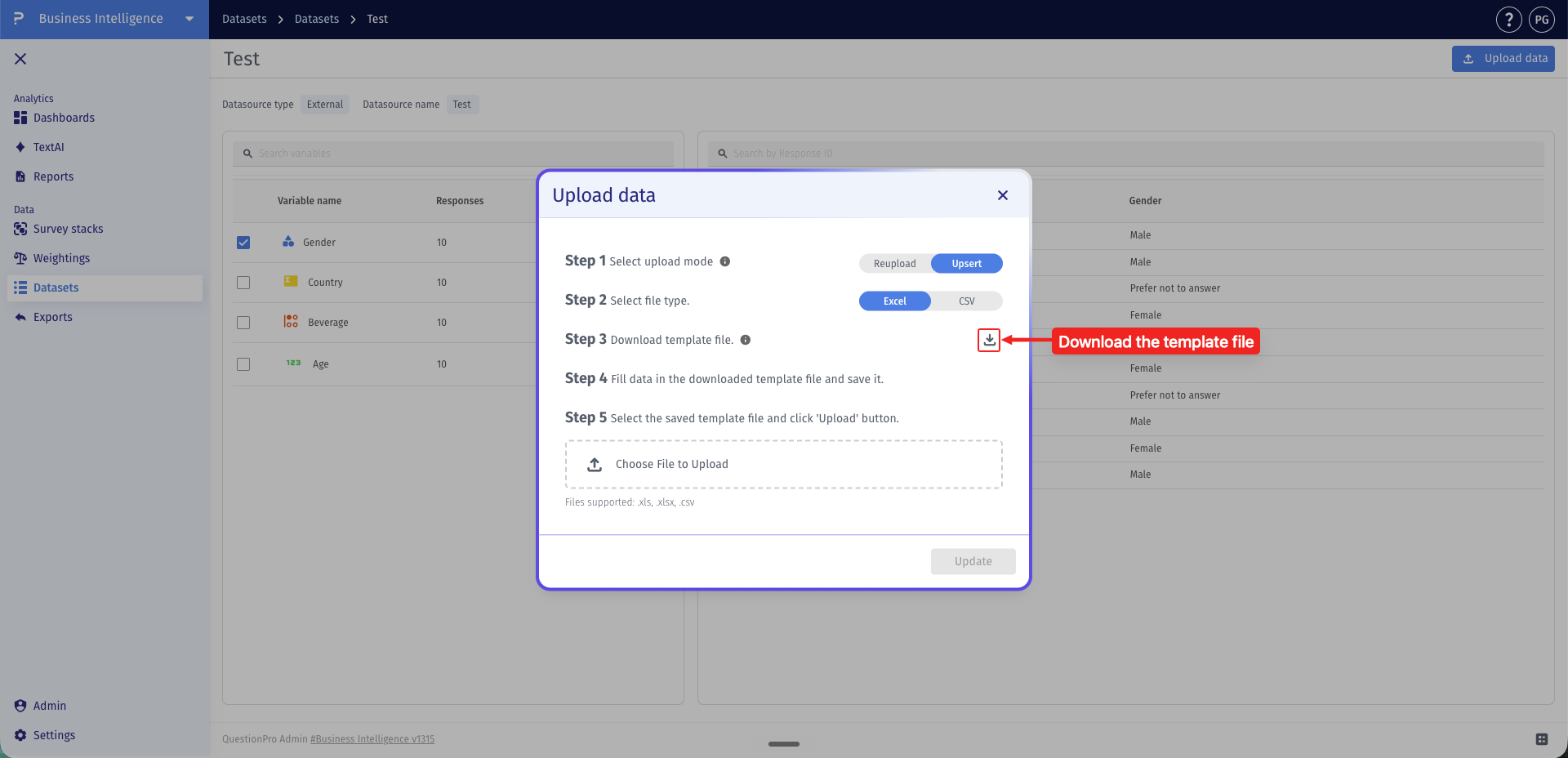Click the Beverage variable type icon

(x=291, y=321)
